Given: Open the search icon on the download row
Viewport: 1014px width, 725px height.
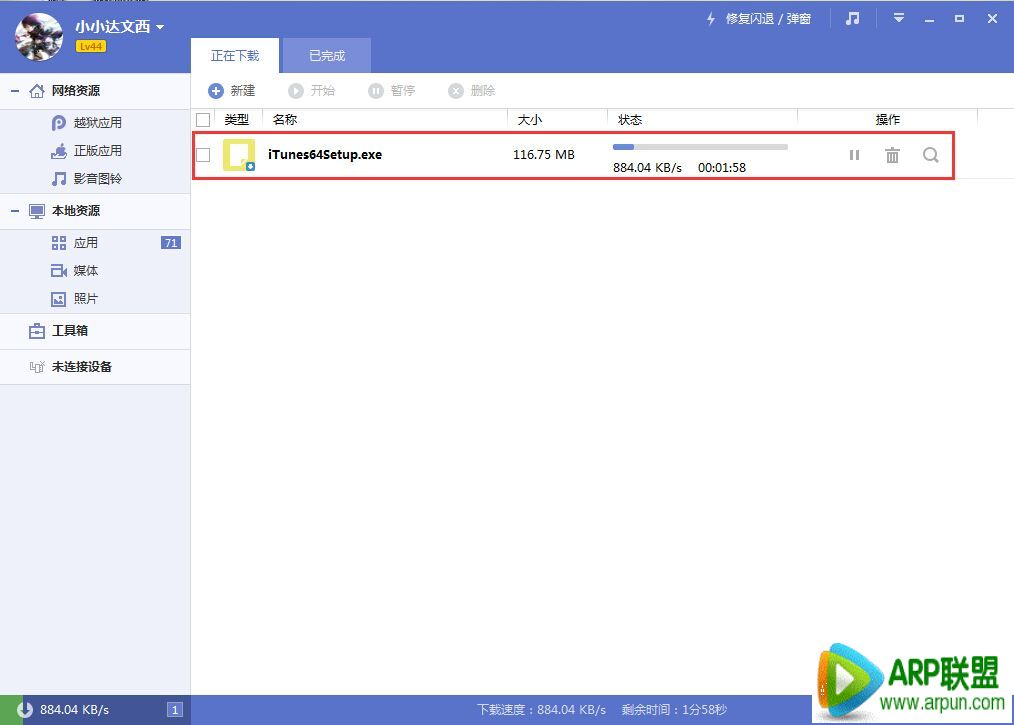Looking at the screenshot, I should click(930, 155).
